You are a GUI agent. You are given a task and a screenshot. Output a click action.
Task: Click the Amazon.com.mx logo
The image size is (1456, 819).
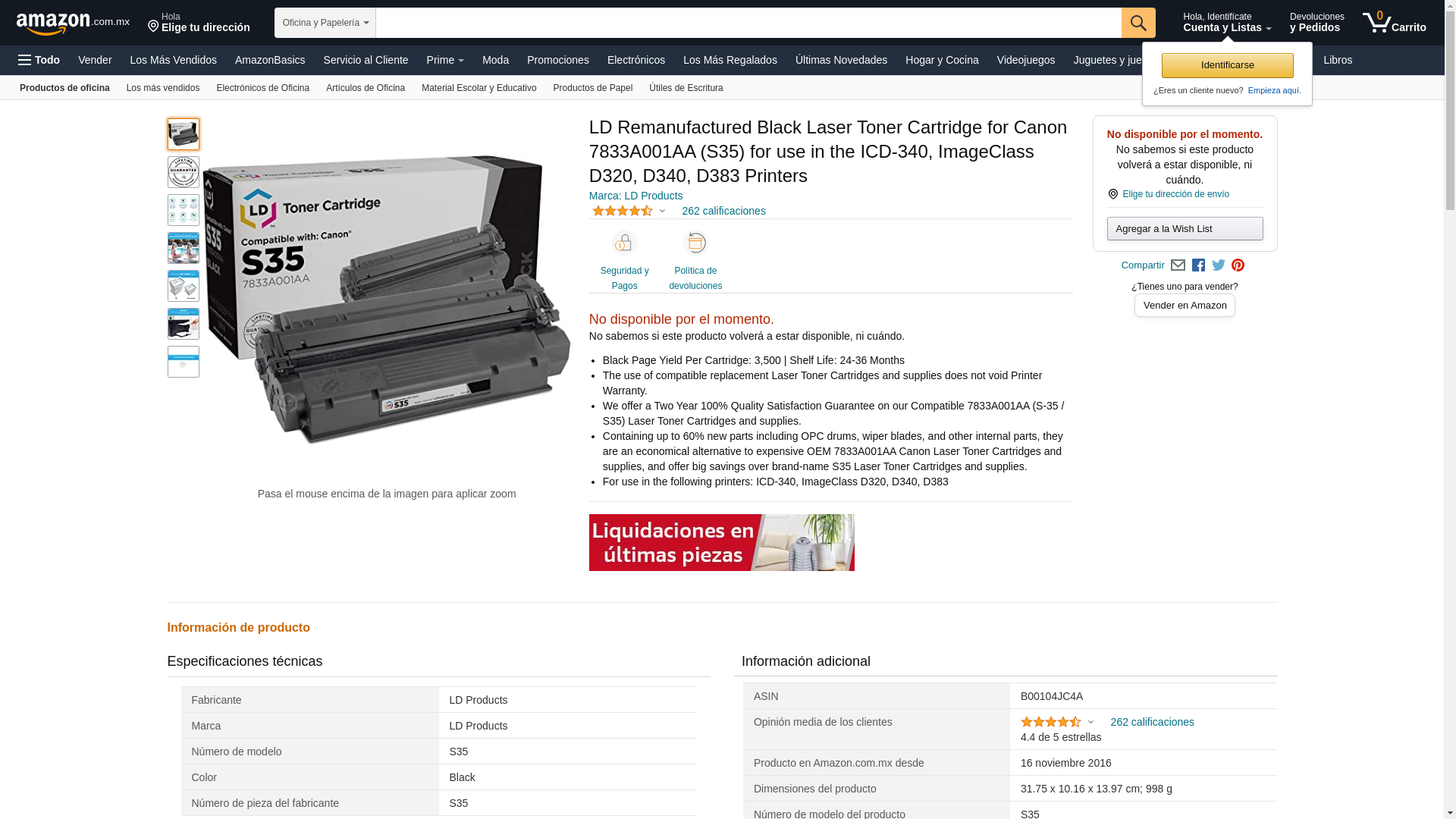[73, 24]
